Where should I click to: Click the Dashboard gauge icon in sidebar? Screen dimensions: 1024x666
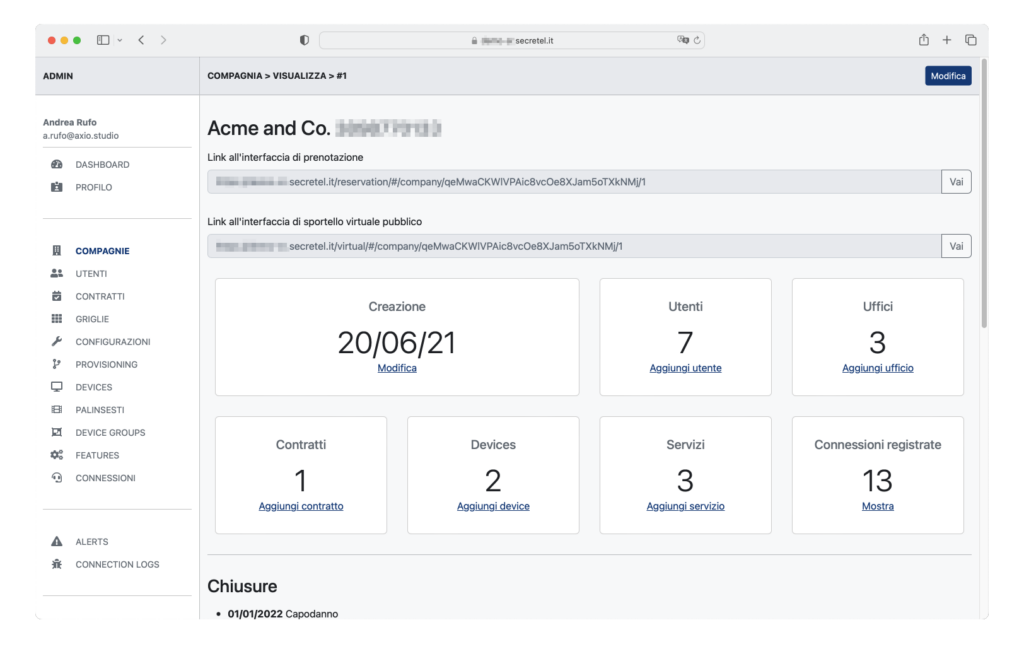[57, 165]
